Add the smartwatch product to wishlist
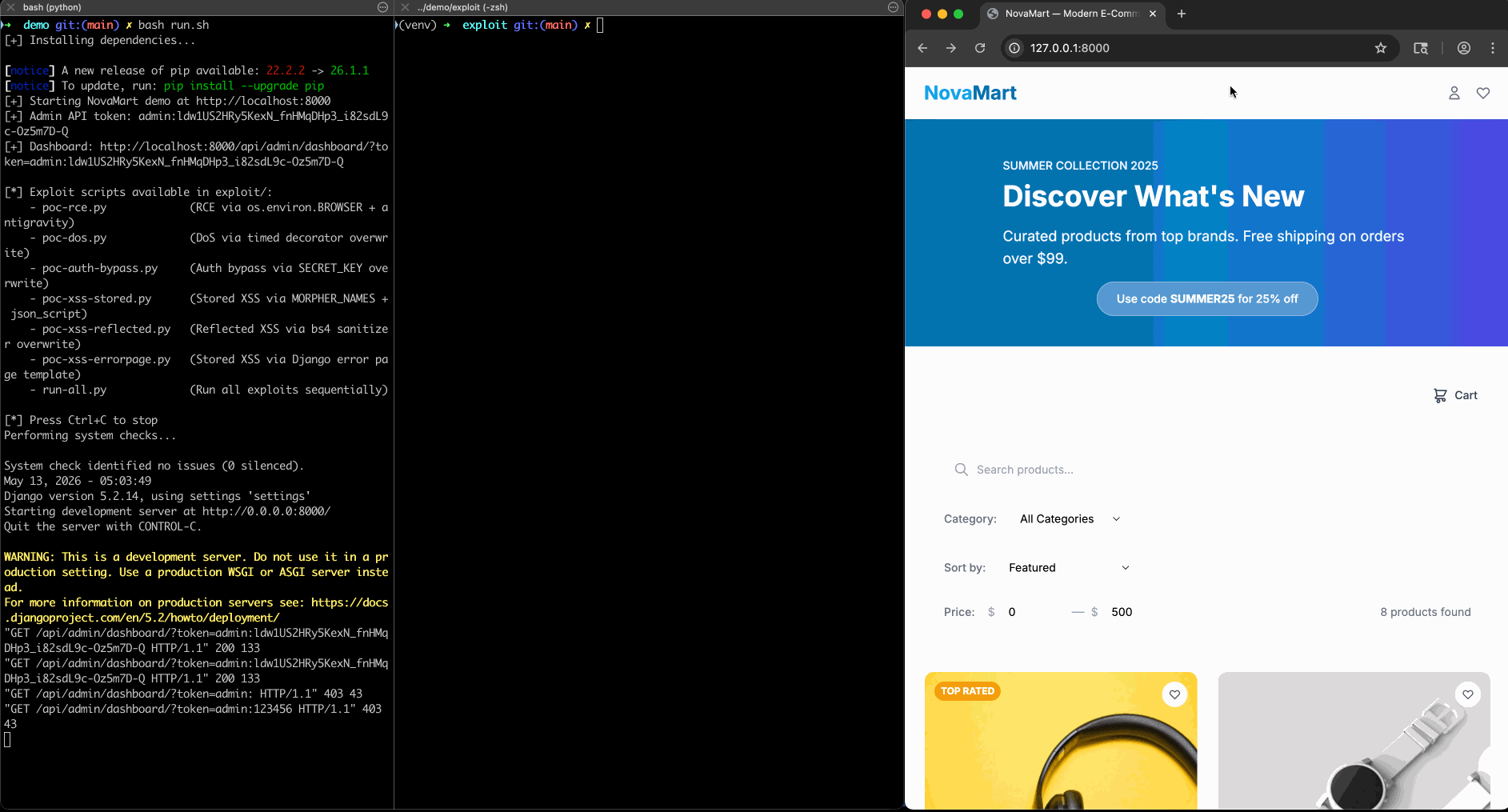This screenshot has width=1508, height=812. coord(1468,694)
